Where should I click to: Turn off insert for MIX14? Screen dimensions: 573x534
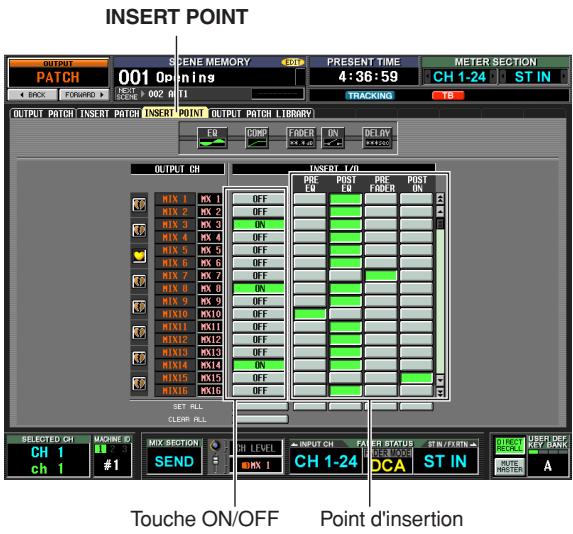[259, 365]
